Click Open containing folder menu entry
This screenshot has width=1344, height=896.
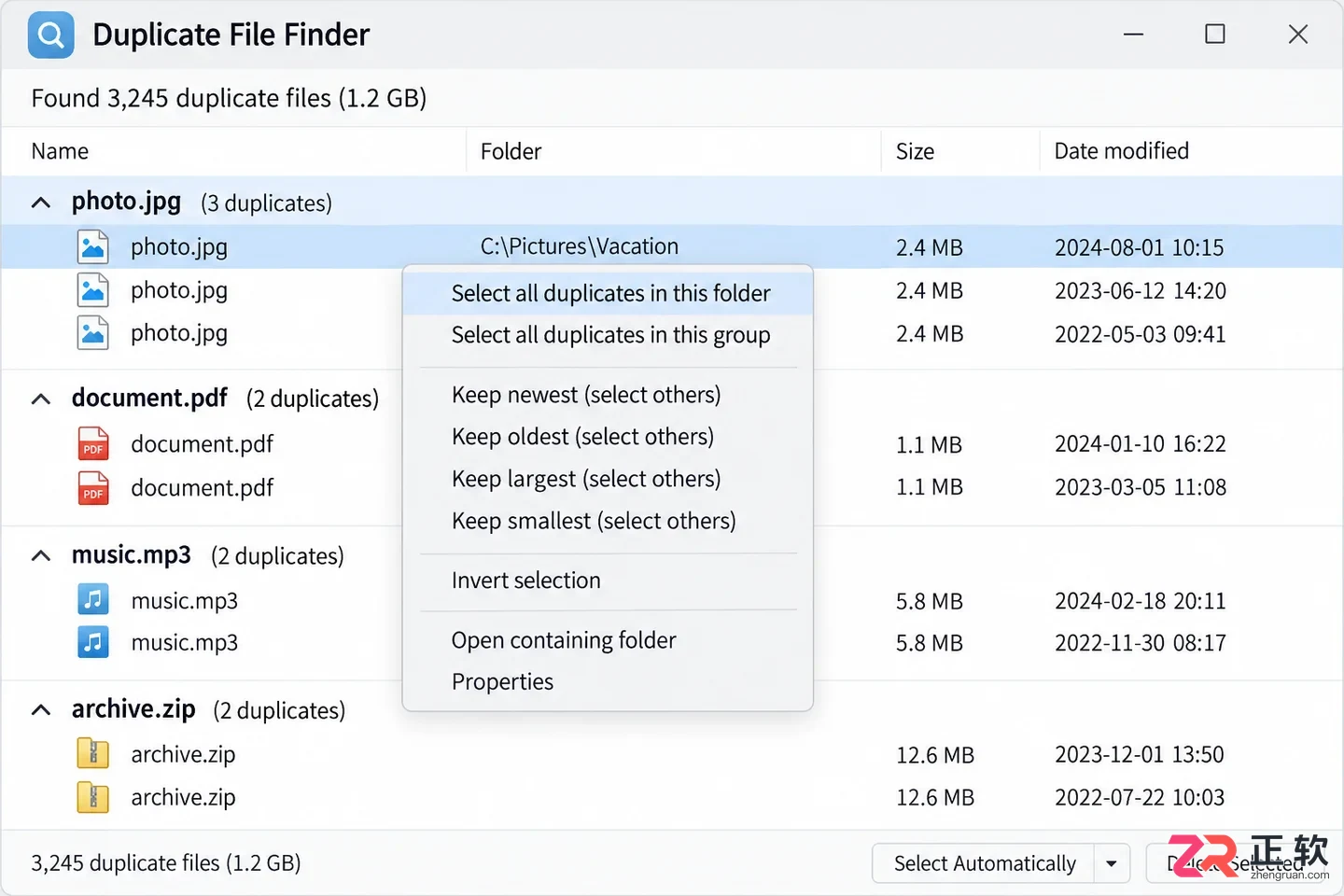click(564, 640)
